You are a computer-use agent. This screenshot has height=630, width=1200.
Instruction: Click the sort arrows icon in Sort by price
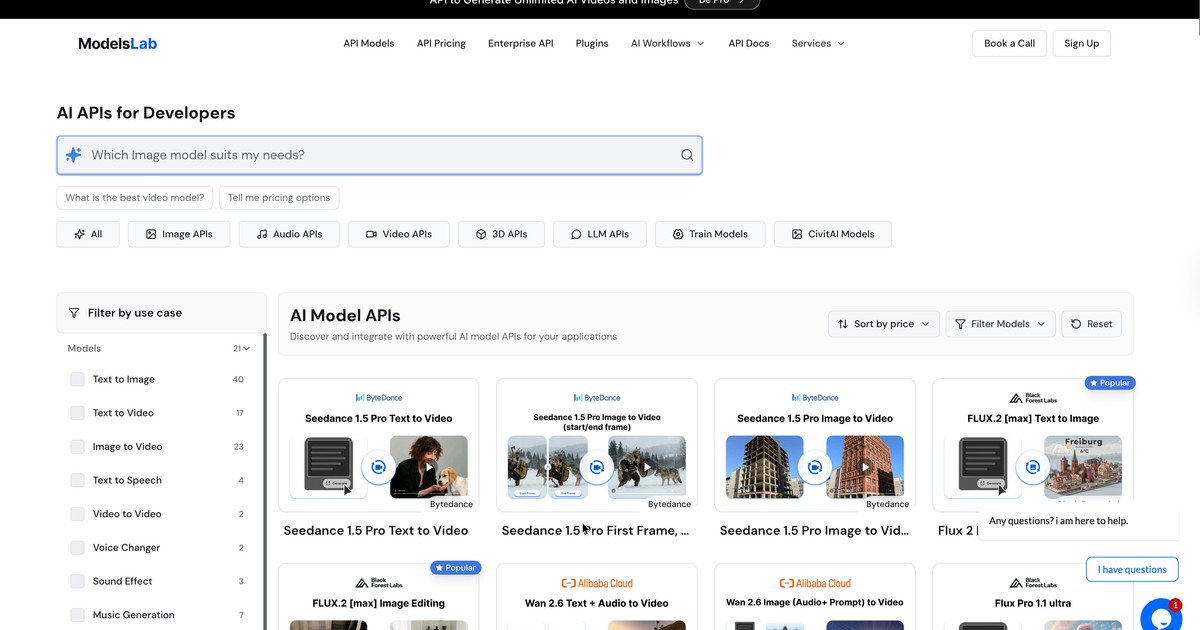point(843,324)
